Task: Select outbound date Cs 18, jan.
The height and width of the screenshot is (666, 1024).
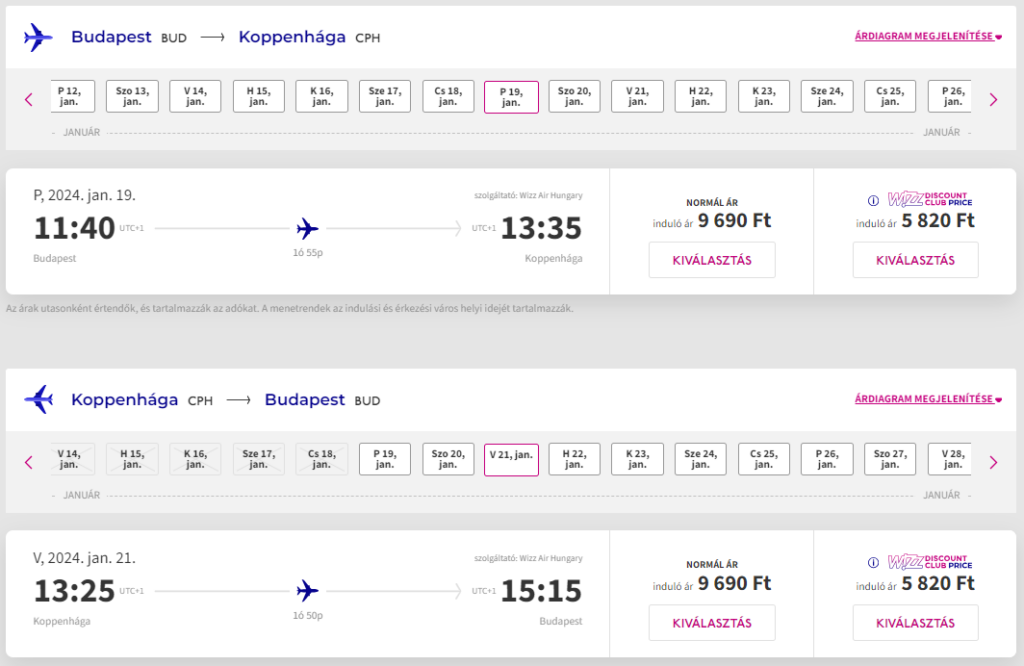Action: coord(448,97)
